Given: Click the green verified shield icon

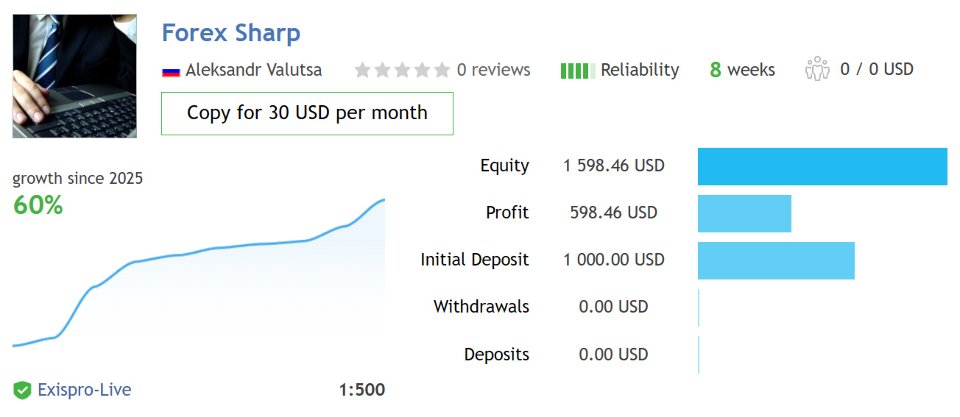Looking at the screenshot, I should tap(22, 390).
